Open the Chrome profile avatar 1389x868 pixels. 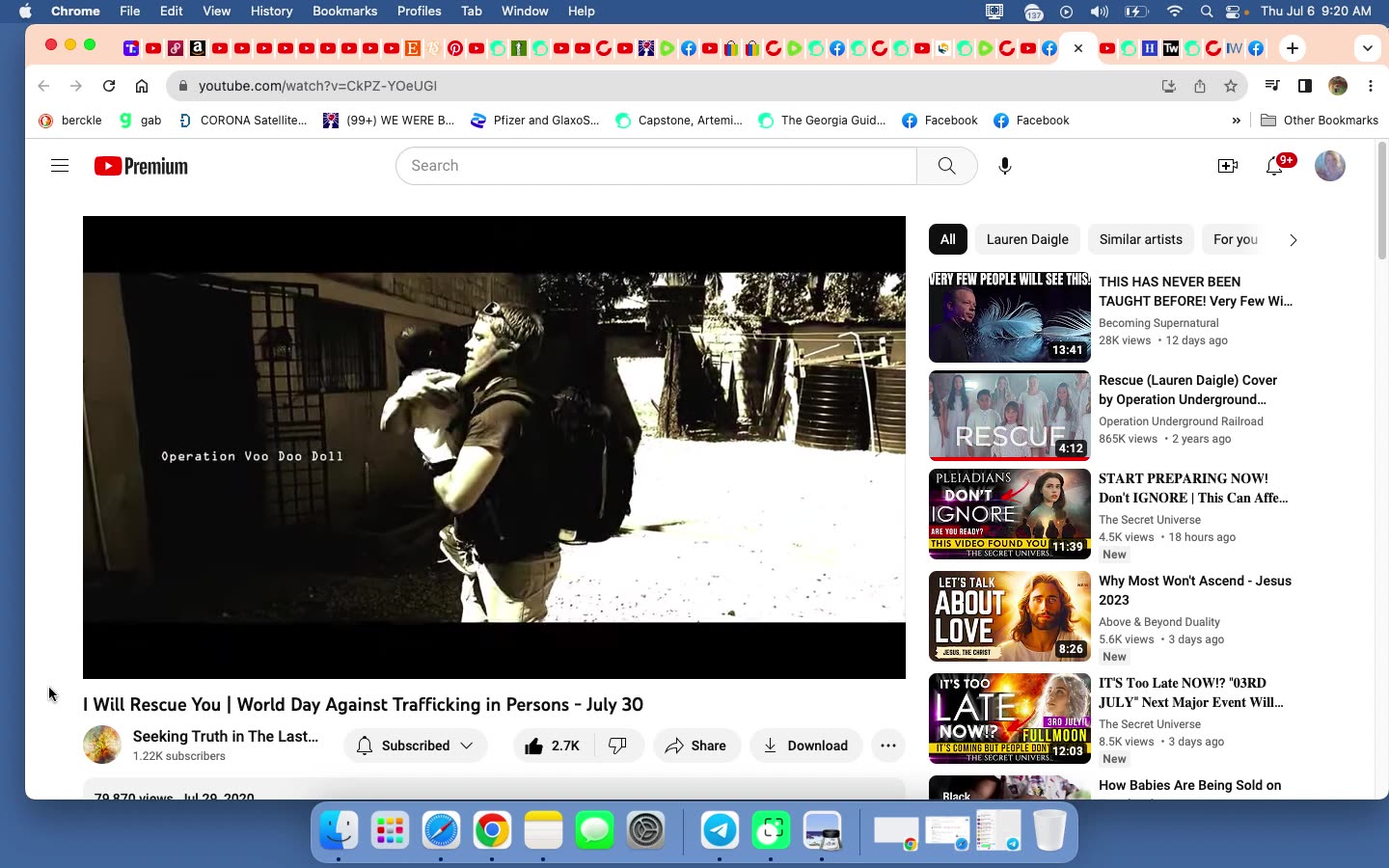[1338, 86]
